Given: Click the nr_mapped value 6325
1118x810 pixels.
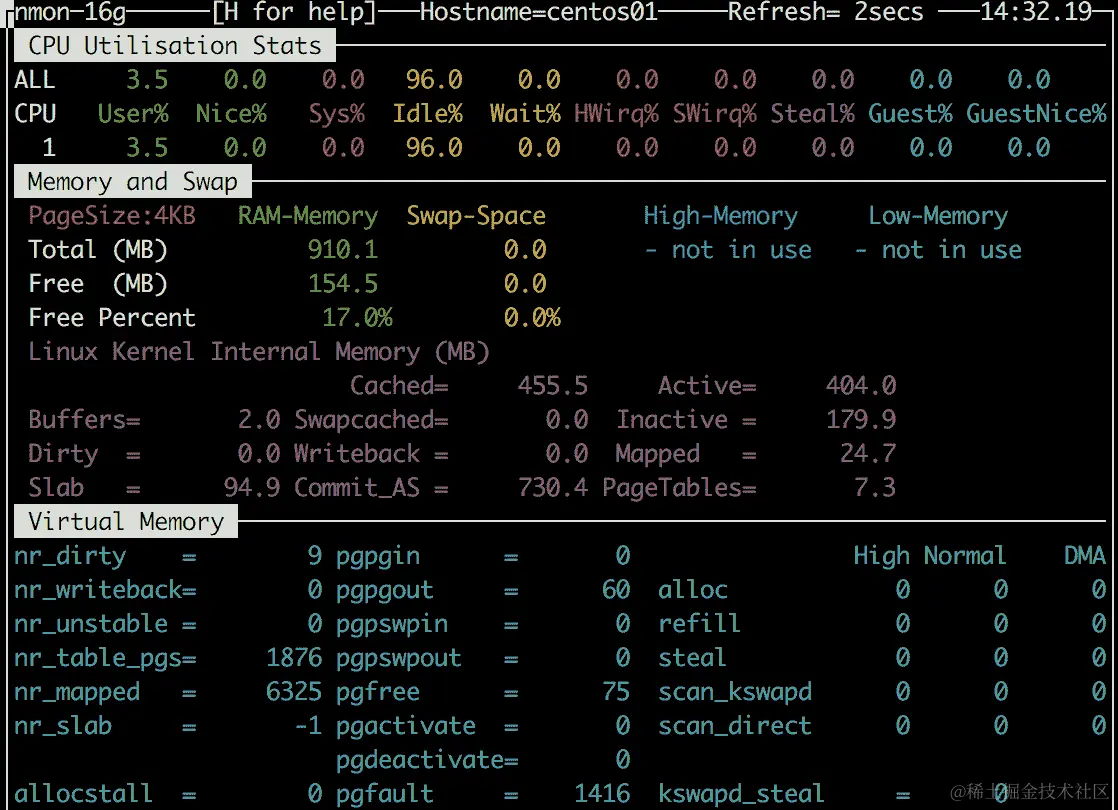Looking at the screenshot, I should [294, 692].
